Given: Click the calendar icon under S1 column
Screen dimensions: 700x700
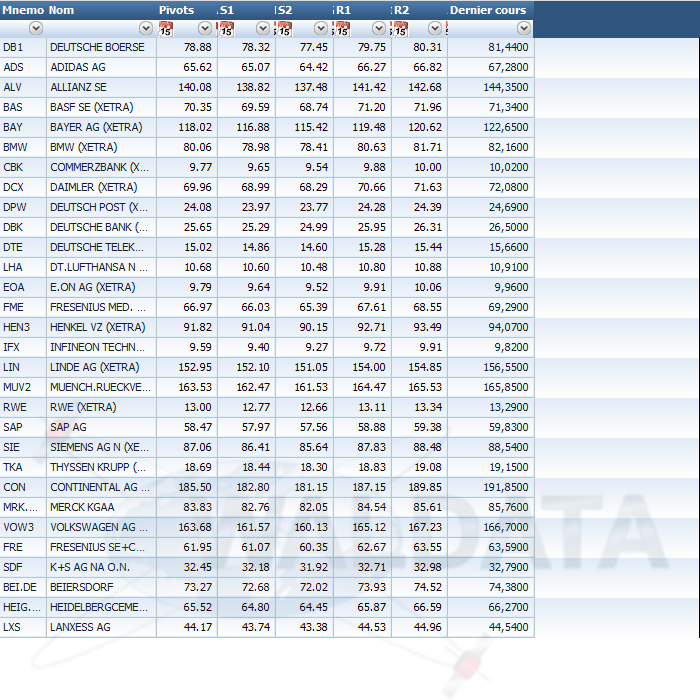Looking at the screenshot, I should pos(226,29).
